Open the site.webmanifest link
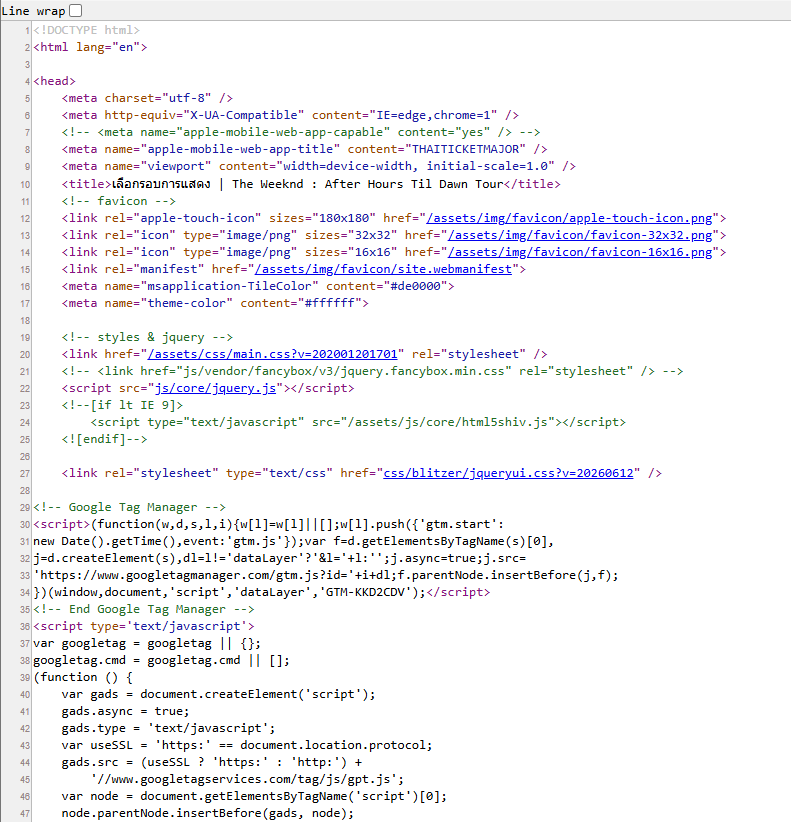 pos(383,269)
